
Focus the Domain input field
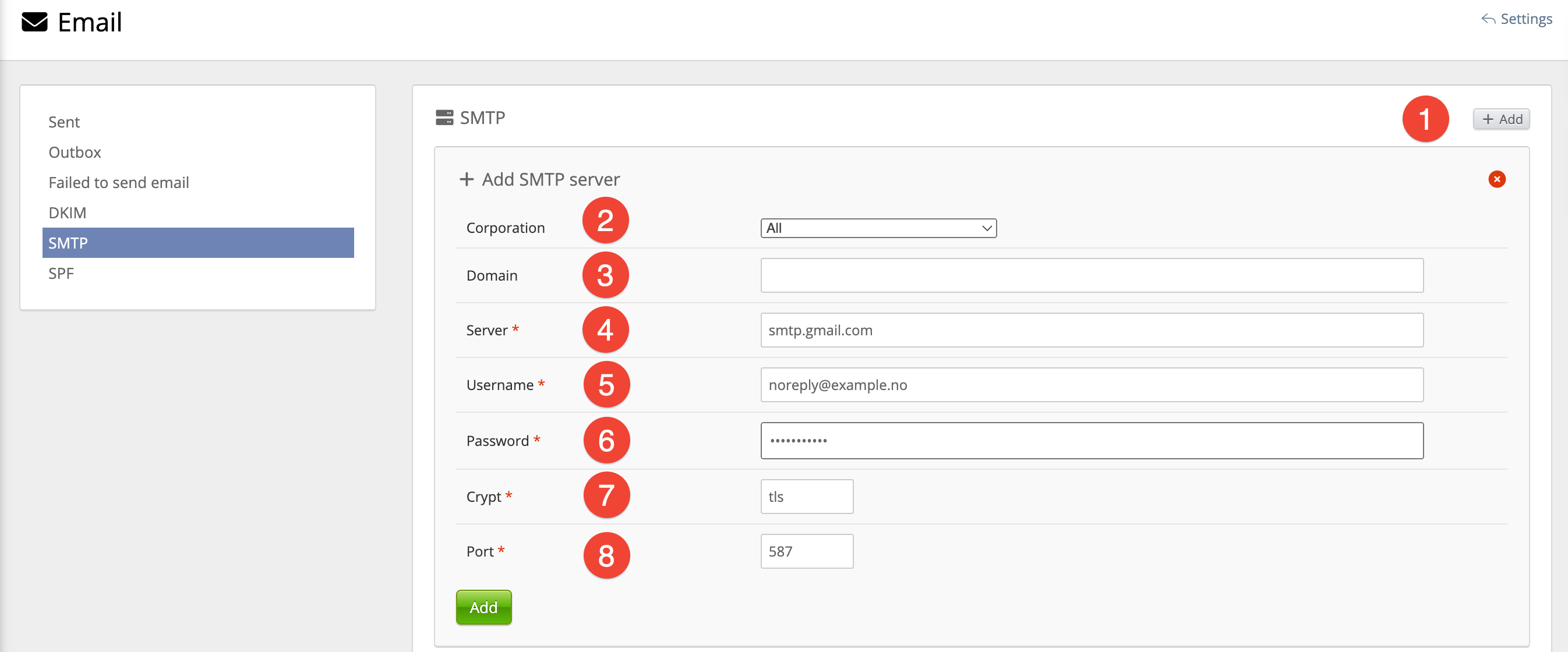pyautogui.click(x=1092, y=275)
